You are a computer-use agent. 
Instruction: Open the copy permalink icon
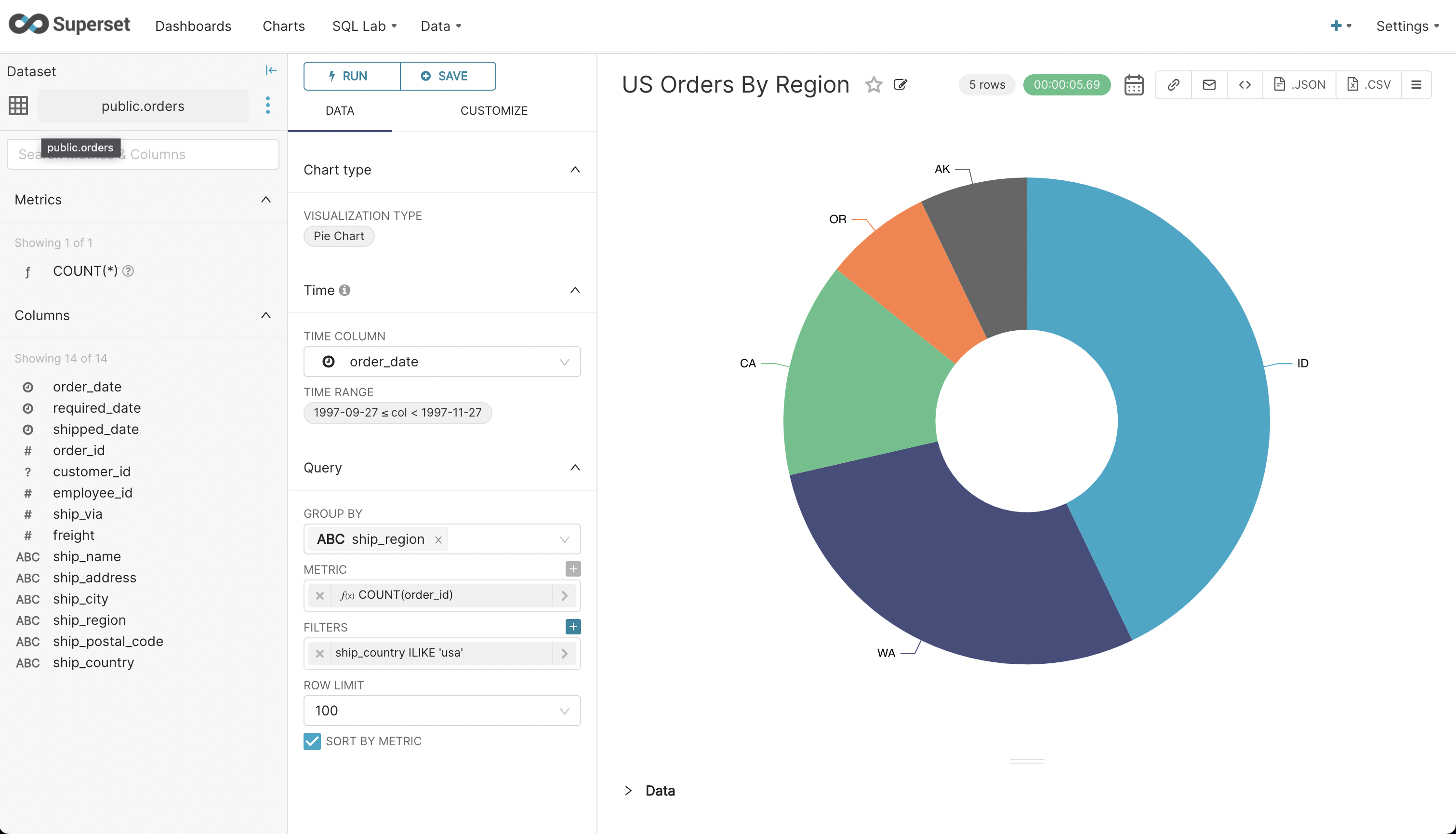pos(1173,84)
